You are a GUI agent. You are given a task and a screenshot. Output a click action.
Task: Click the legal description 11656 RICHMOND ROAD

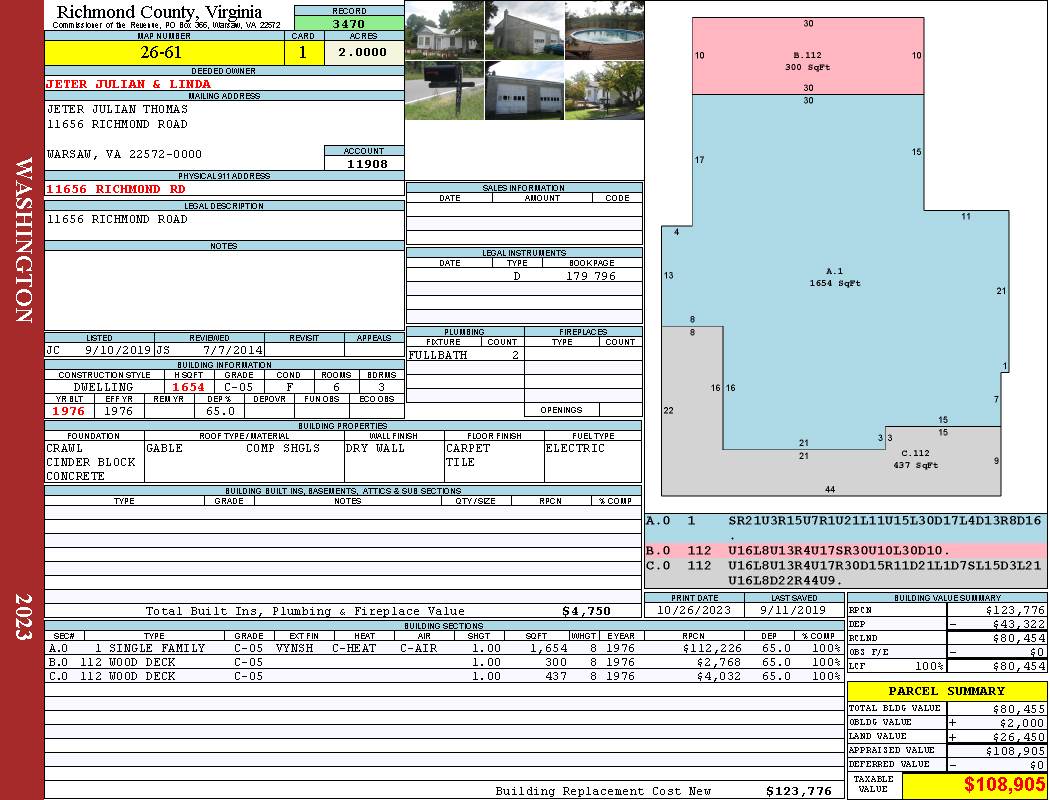pos(117,219)
